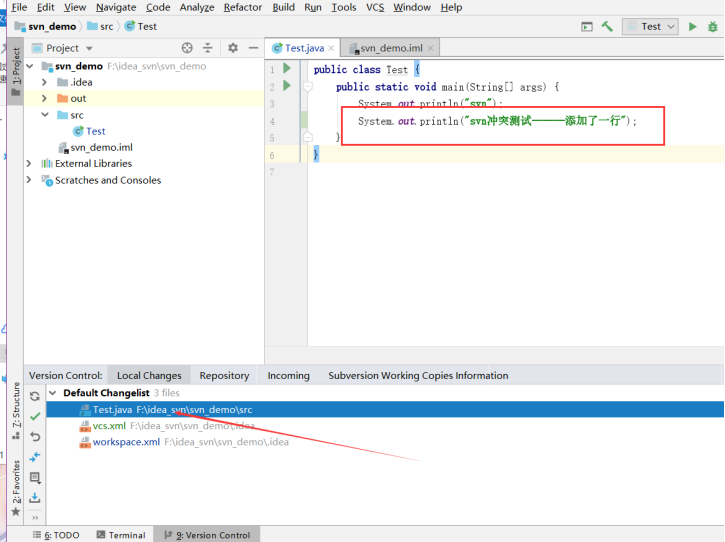Viewport: 725px width, 542px height.
Task: Open the Structure side tool window
Action: coord(16,411)
